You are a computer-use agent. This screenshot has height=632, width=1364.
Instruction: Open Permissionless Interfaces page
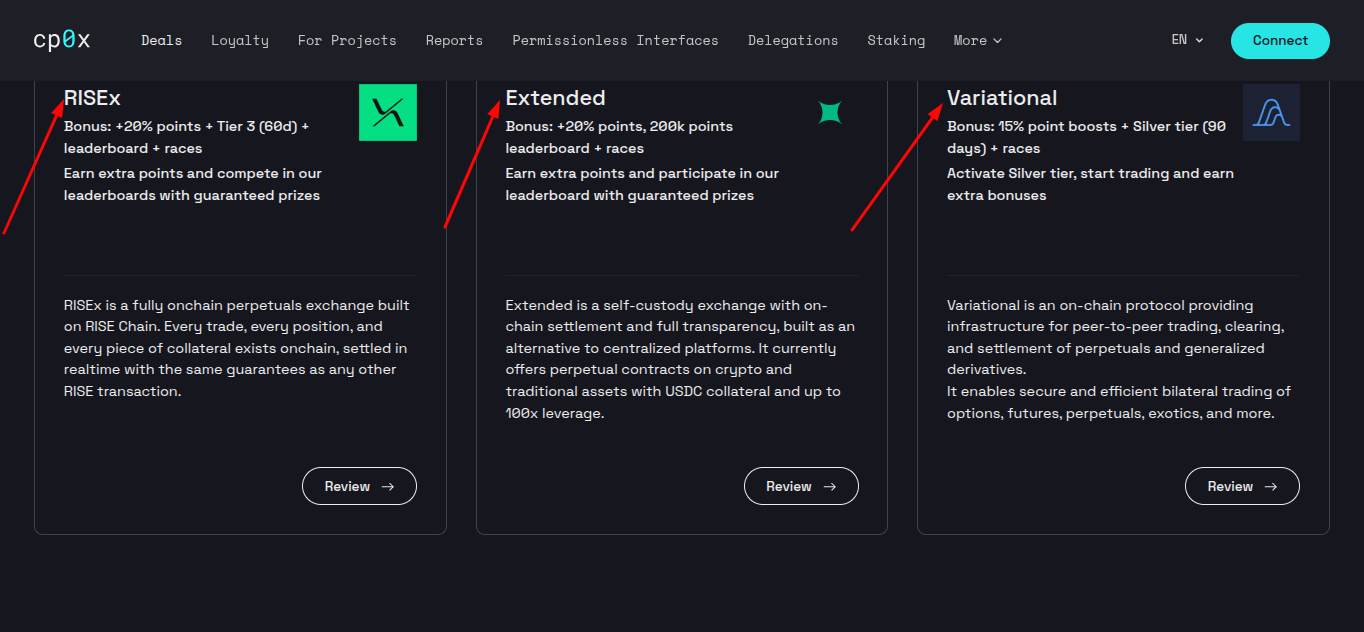[615, 40]
